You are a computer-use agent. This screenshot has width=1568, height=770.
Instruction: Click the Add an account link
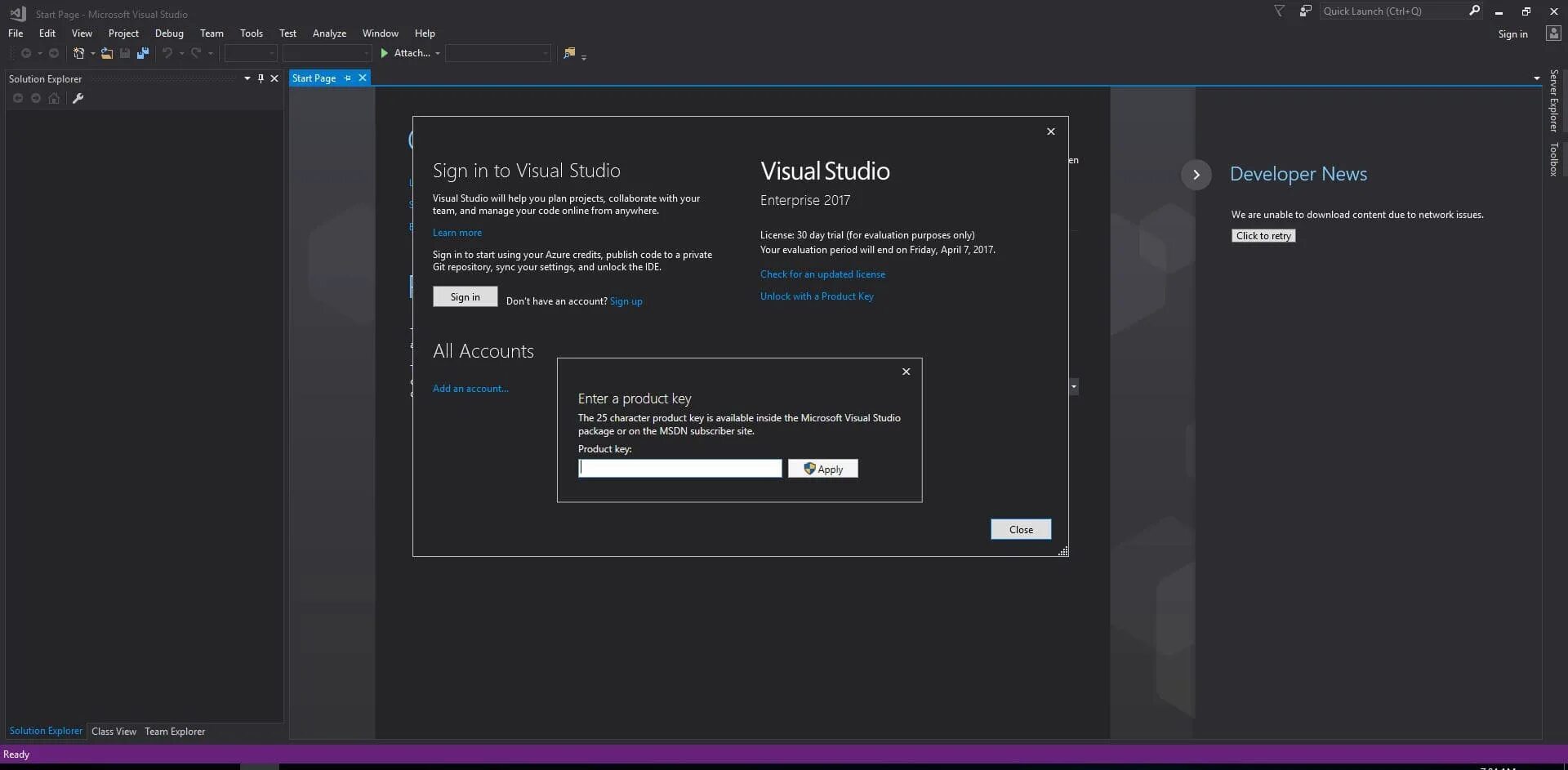[x=470, y=389]
